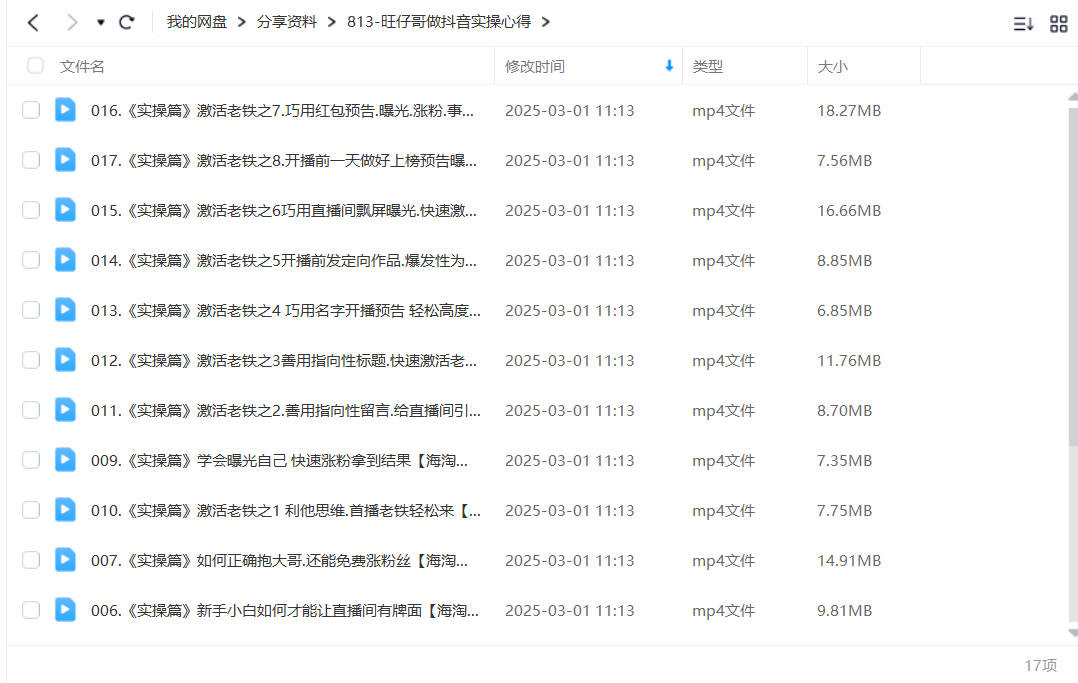Expand chevron after 分享资料 breadcrumb

click(331, 22)
